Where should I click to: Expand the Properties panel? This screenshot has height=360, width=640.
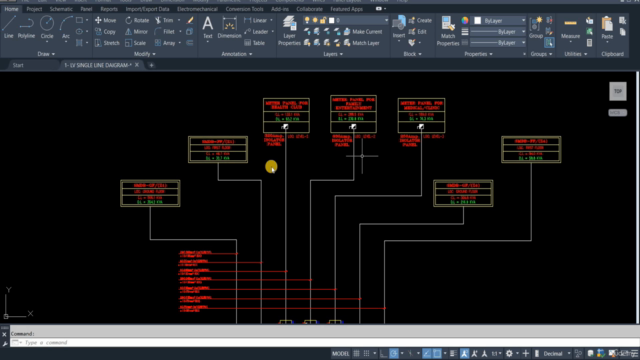point(478,54)
